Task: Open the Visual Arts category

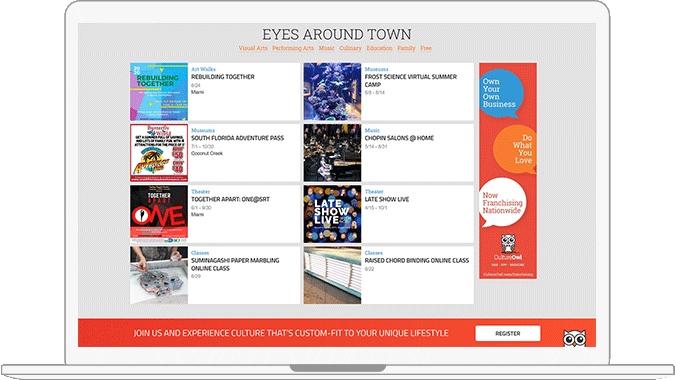Action: tap(253, 48)
